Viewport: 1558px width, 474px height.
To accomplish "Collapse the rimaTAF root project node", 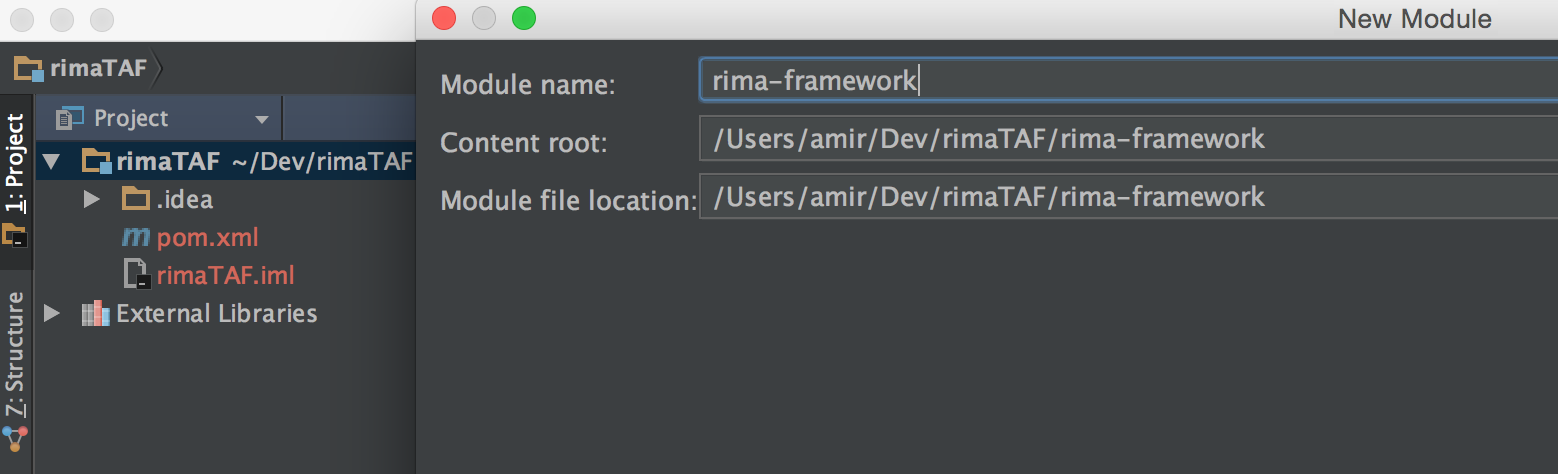I will [52, 160].
